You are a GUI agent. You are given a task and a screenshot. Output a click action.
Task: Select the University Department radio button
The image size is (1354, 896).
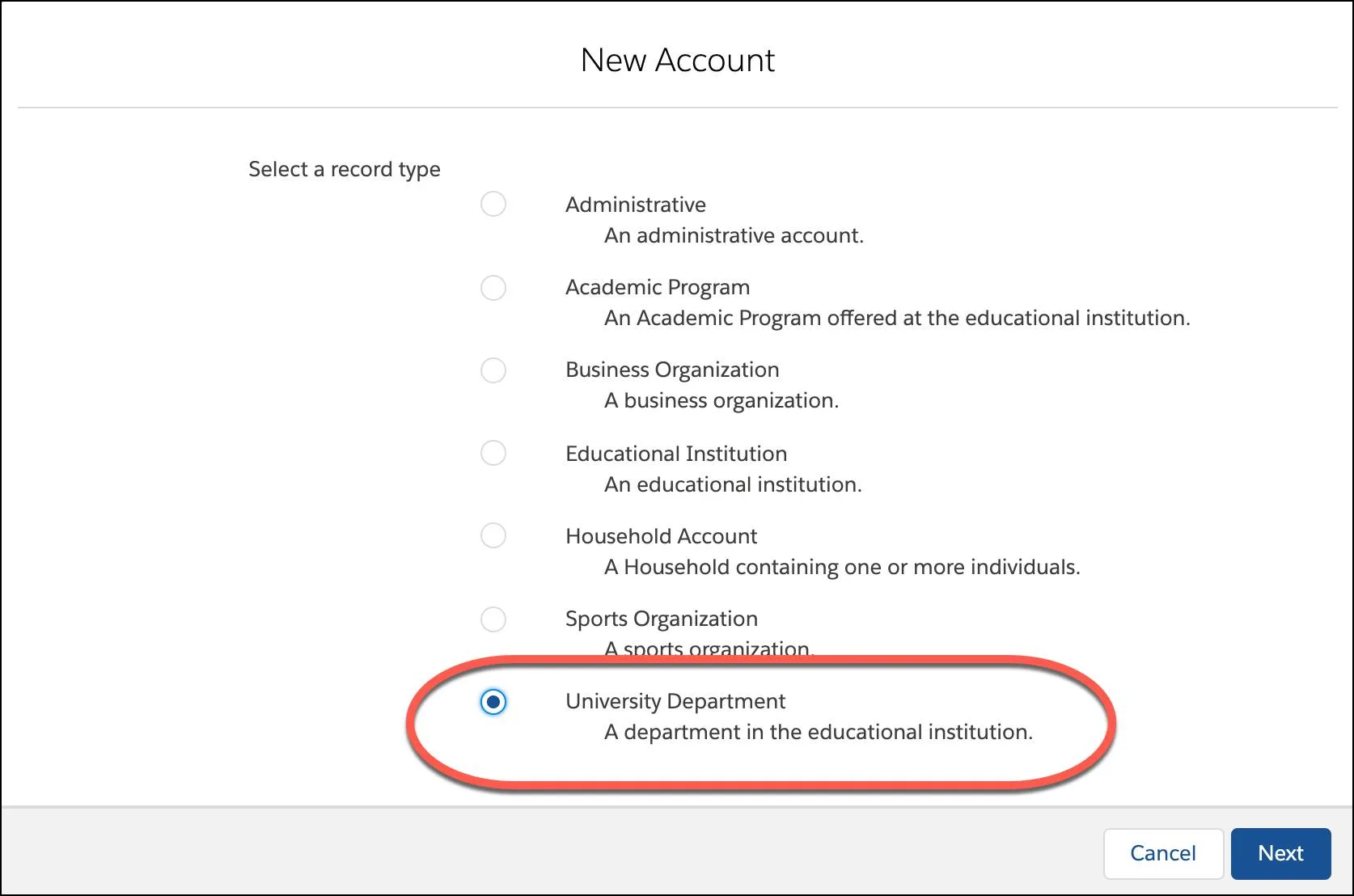pos(493,702)
